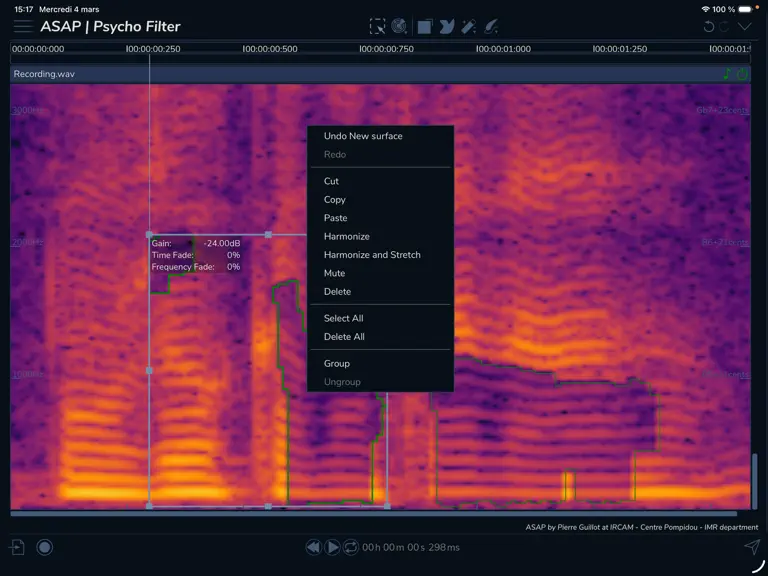Click the battery indicator in status bar
The width and height of the screenshot is (768, 576).
pyautogui.click(x=745, y=9)
